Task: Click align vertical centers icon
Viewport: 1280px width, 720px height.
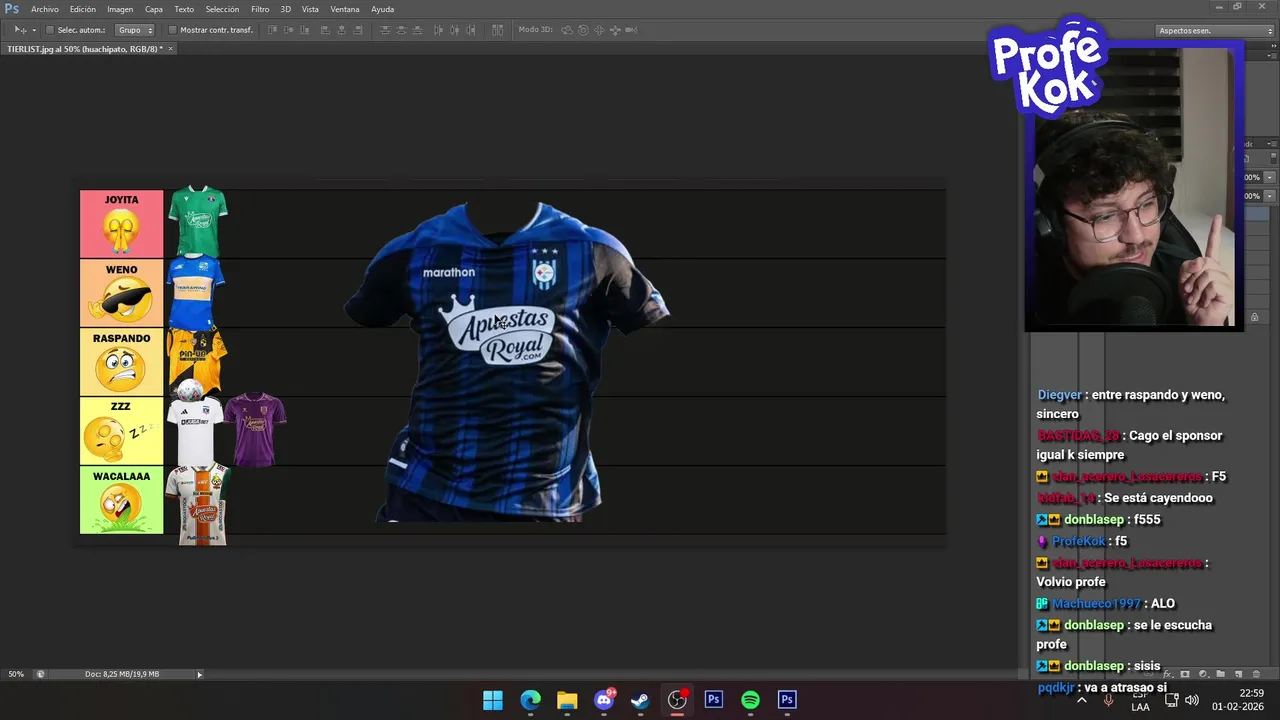Action: pos(289,30)
